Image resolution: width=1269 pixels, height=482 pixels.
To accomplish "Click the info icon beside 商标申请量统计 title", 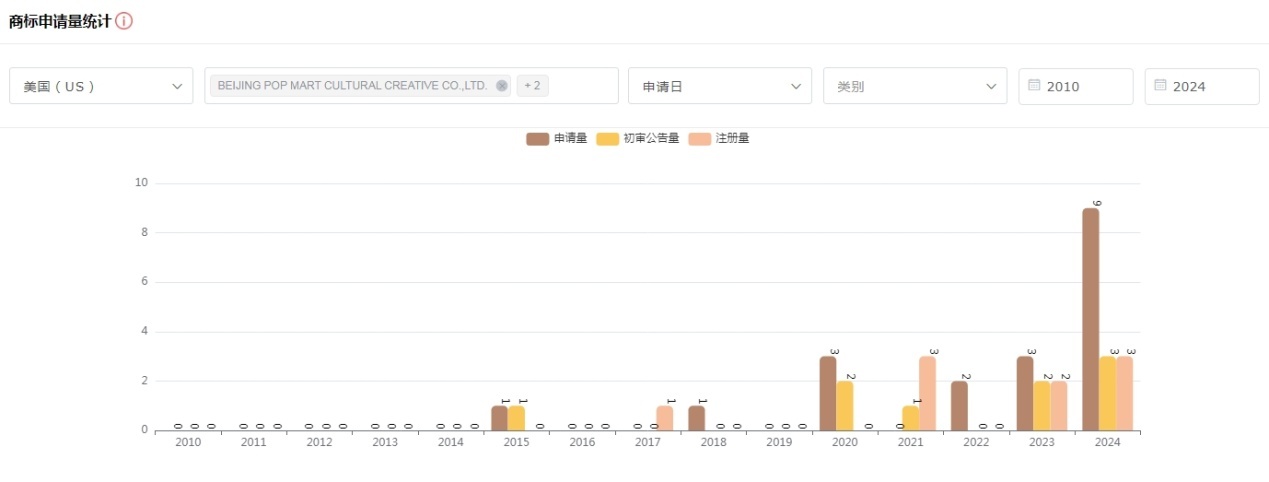I will click(x=124, y=21).
